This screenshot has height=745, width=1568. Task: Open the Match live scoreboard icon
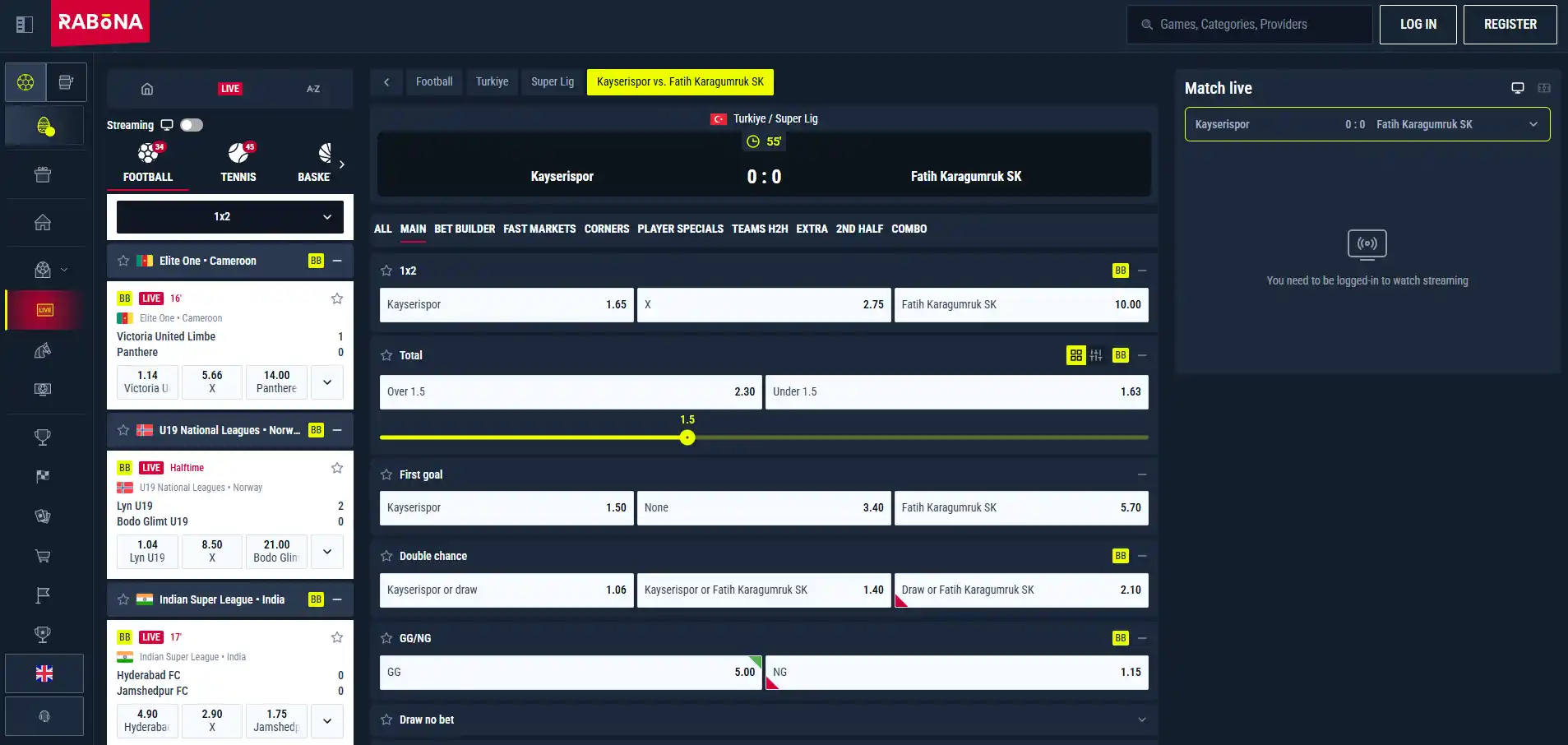coord(1544,88)
